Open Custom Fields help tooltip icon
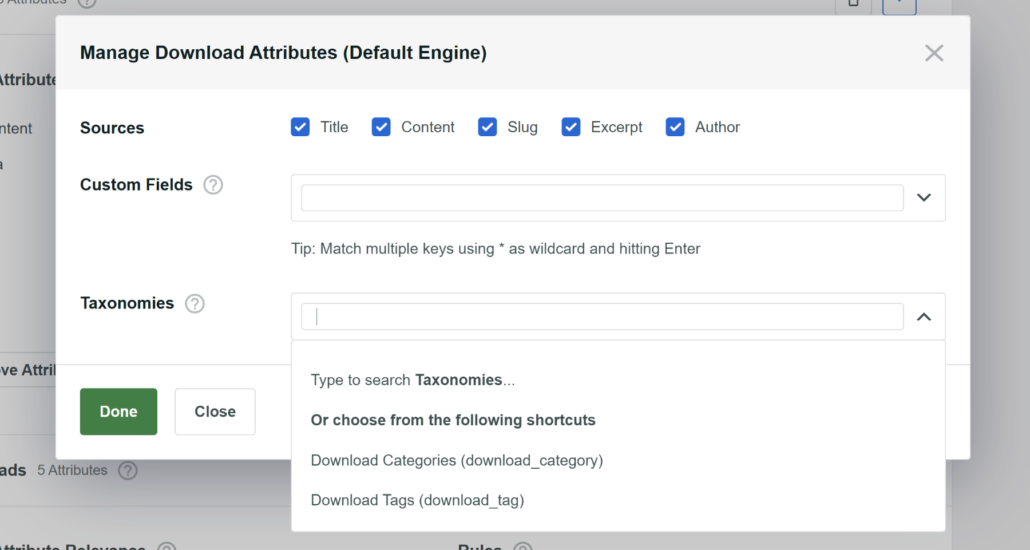This screenshot has width=1030, height=550. point(213,185)
